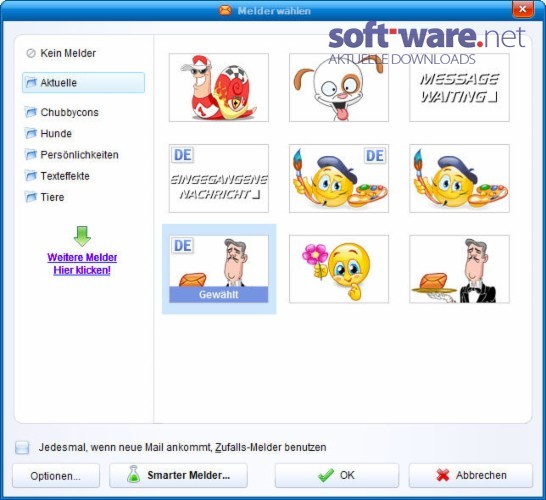
Task: Open the Texteffekte folder
Action: [x=57, y=176]
